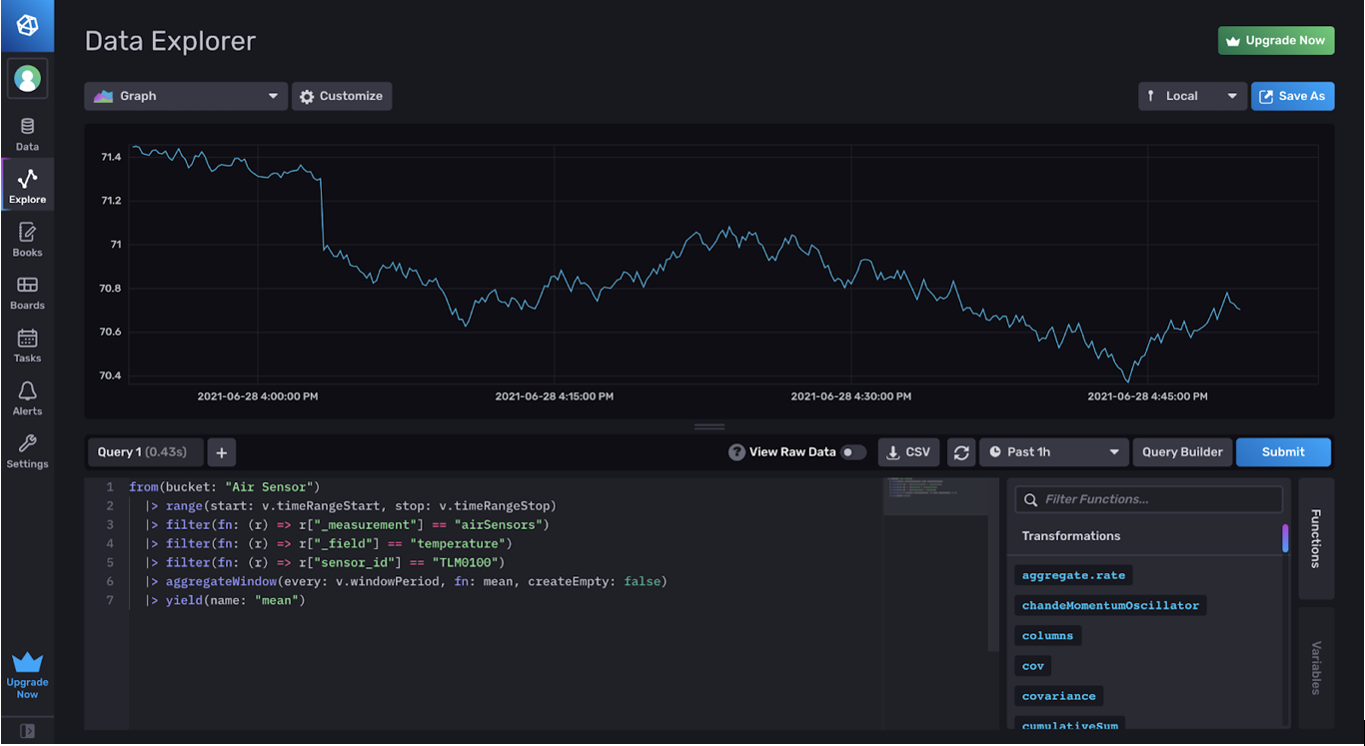Insert the columns function
Image resolution: width=1365 pixels, height=746 pixels.
pyautogui.click(x=1047, y=636)
